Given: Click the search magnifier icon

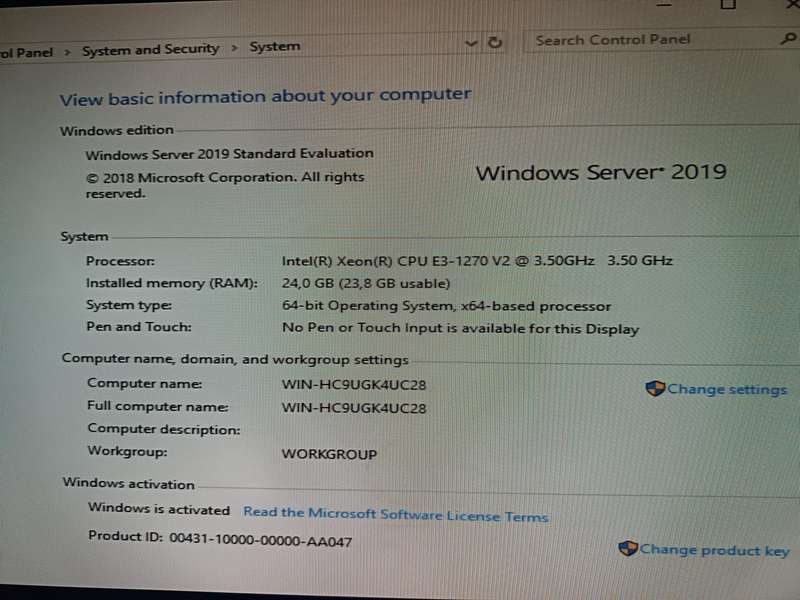Looking at the screenshot, I should coord(788,38).
